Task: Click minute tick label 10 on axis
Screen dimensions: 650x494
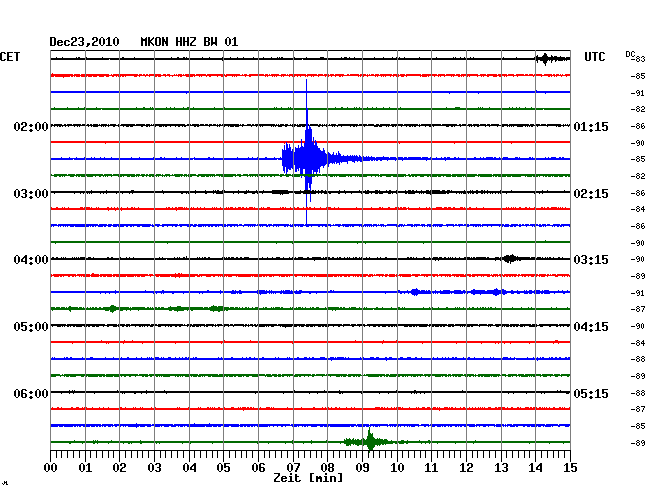Action: click(x=397, y=468)
